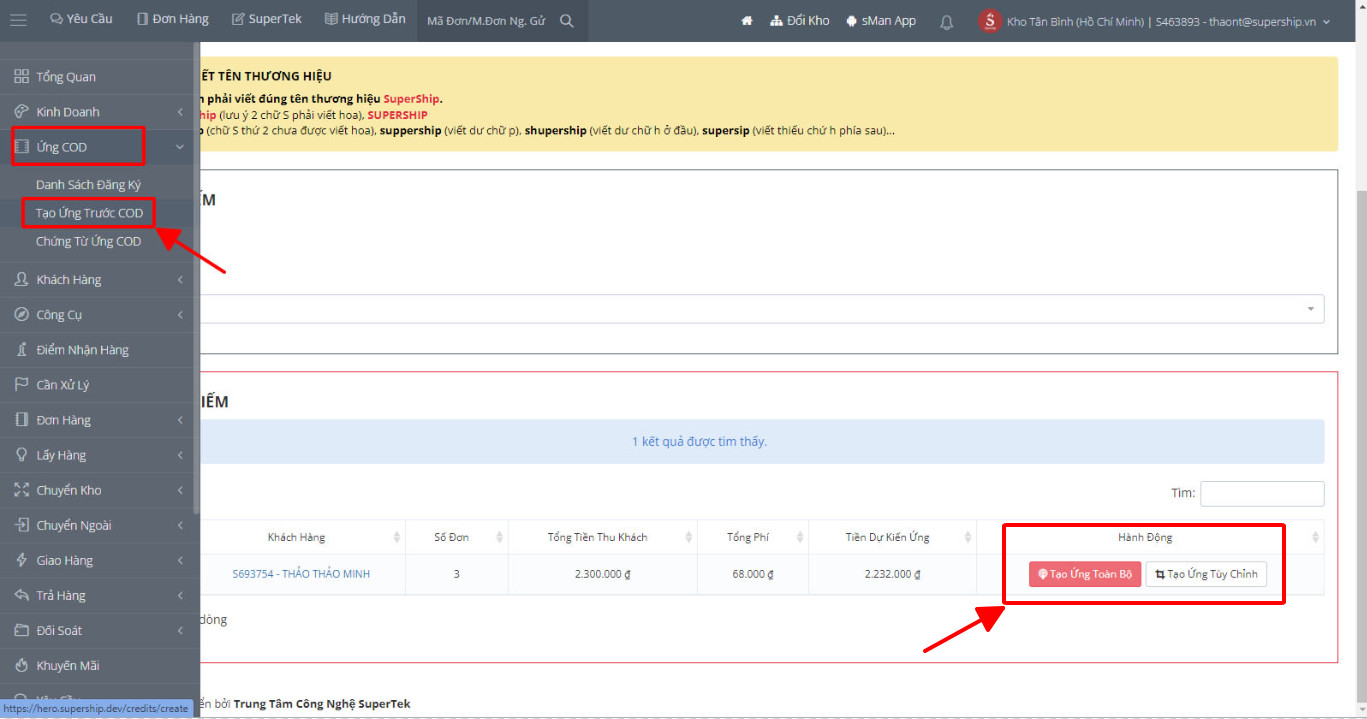Expand Khách Hàng menu
The width and height of the screenshot is (1367, 719).
(98, 280)
